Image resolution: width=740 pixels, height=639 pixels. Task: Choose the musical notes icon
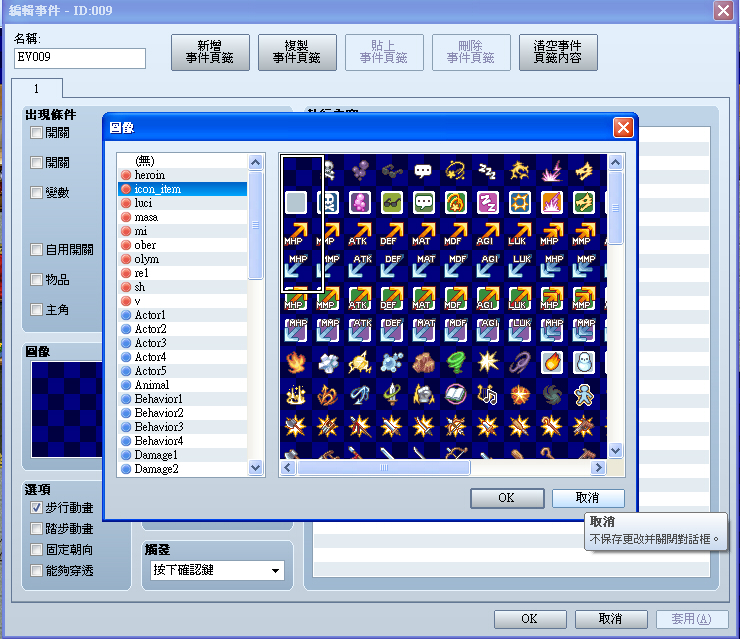(x=488, y=395)
